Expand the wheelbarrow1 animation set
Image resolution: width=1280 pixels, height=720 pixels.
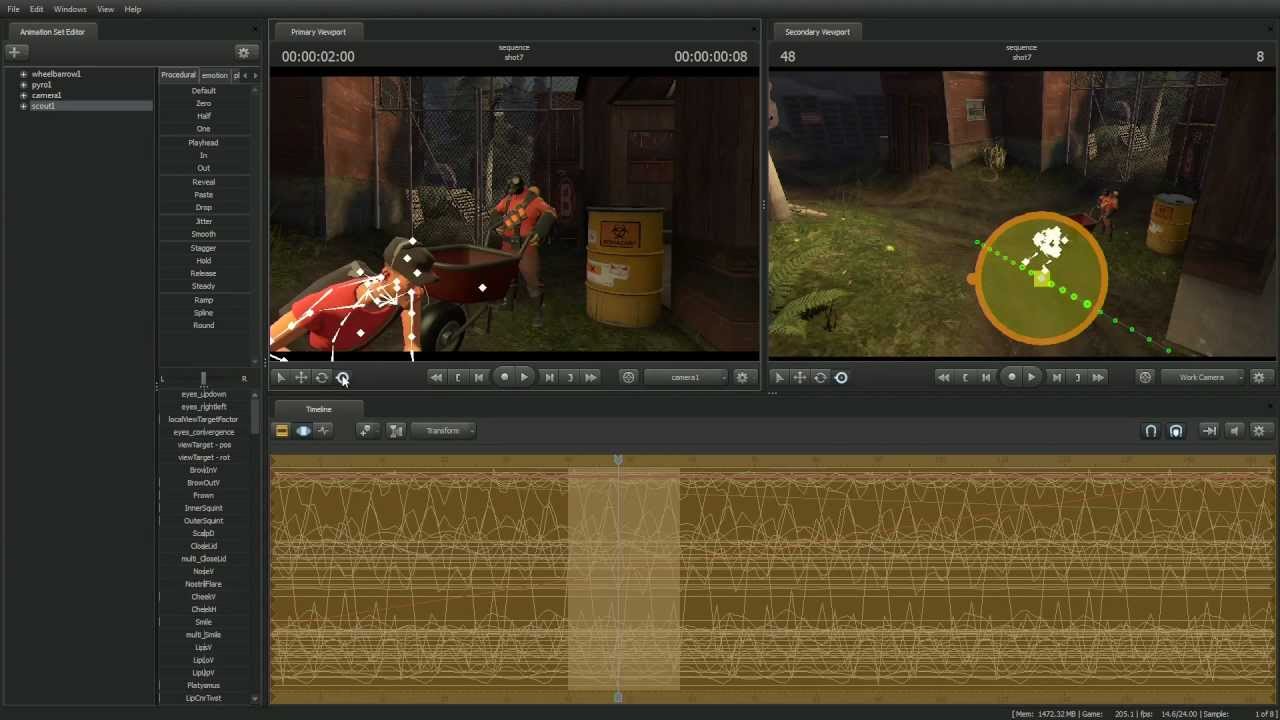coord(23,74)
